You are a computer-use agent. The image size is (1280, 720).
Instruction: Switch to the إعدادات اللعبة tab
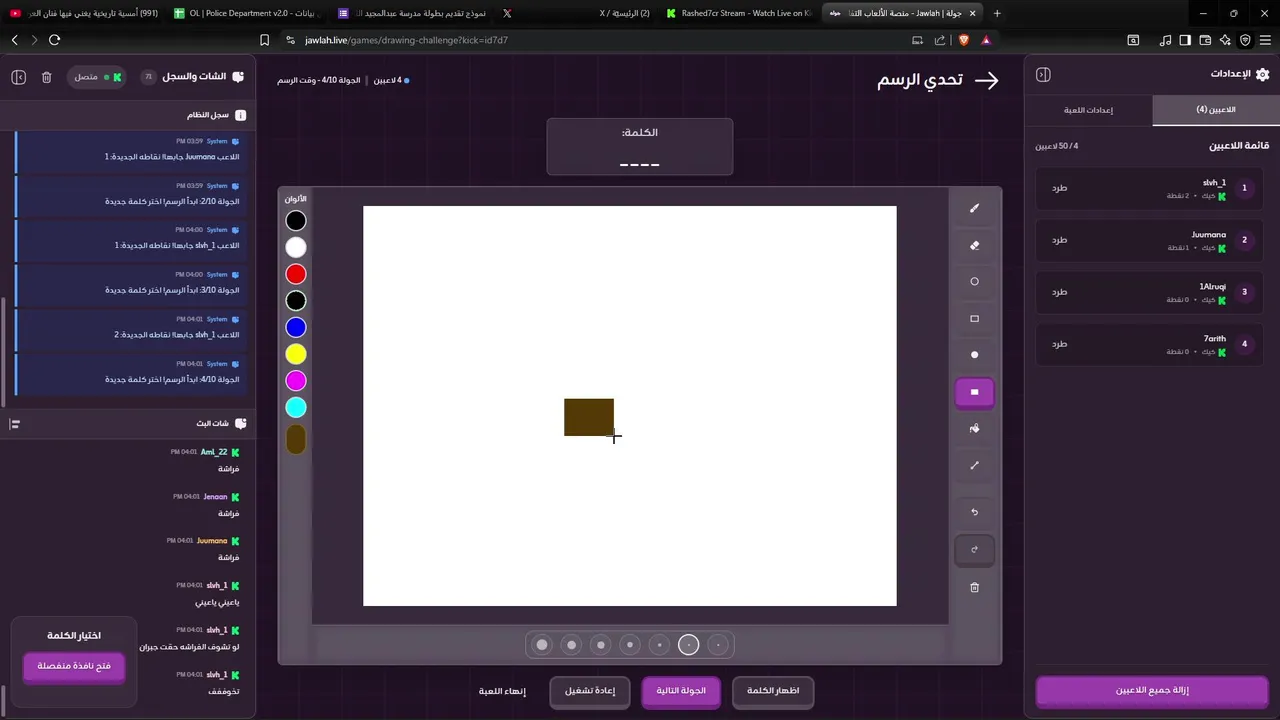(x=1089, y=110)
